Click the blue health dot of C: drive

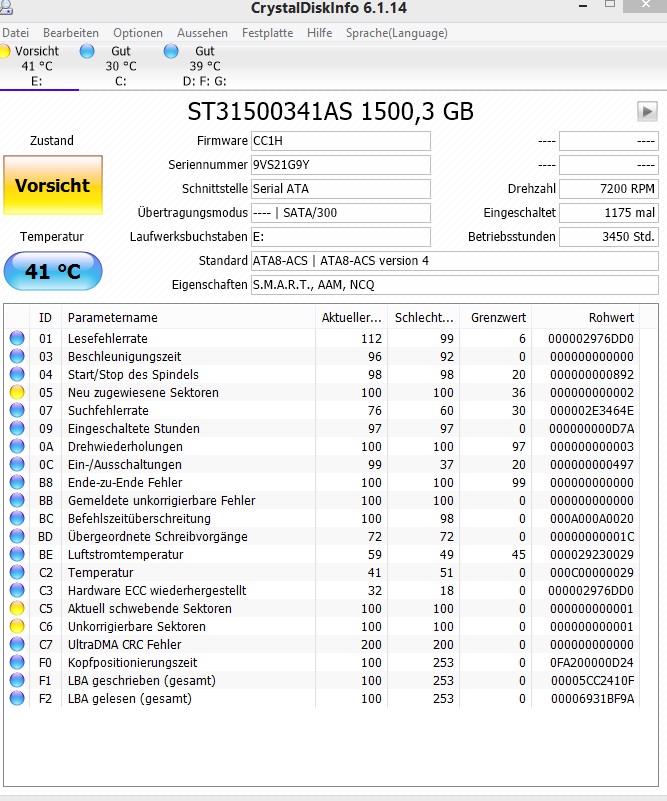click(x=87, y=51)
